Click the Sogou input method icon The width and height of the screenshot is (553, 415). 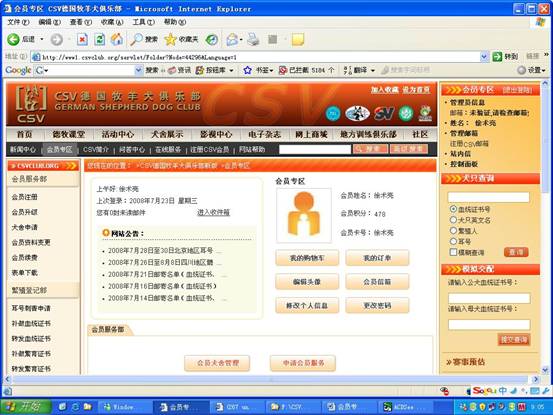click(x=485, y=391)
